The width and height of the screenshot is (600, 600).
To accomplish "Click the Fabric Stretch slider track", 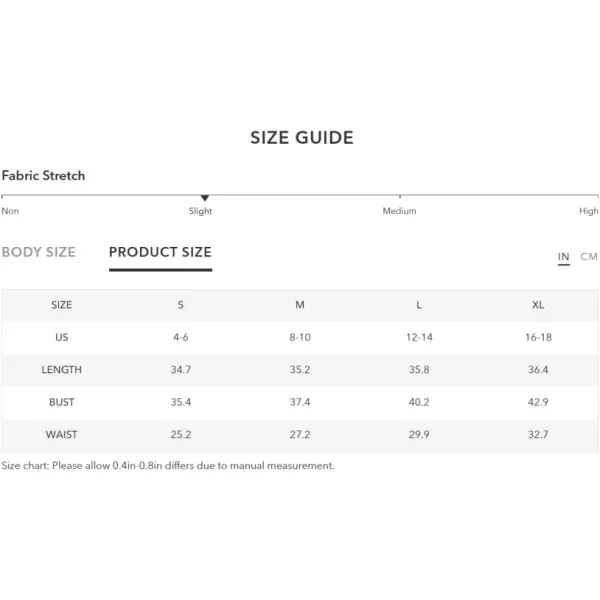I will point(300,196).
